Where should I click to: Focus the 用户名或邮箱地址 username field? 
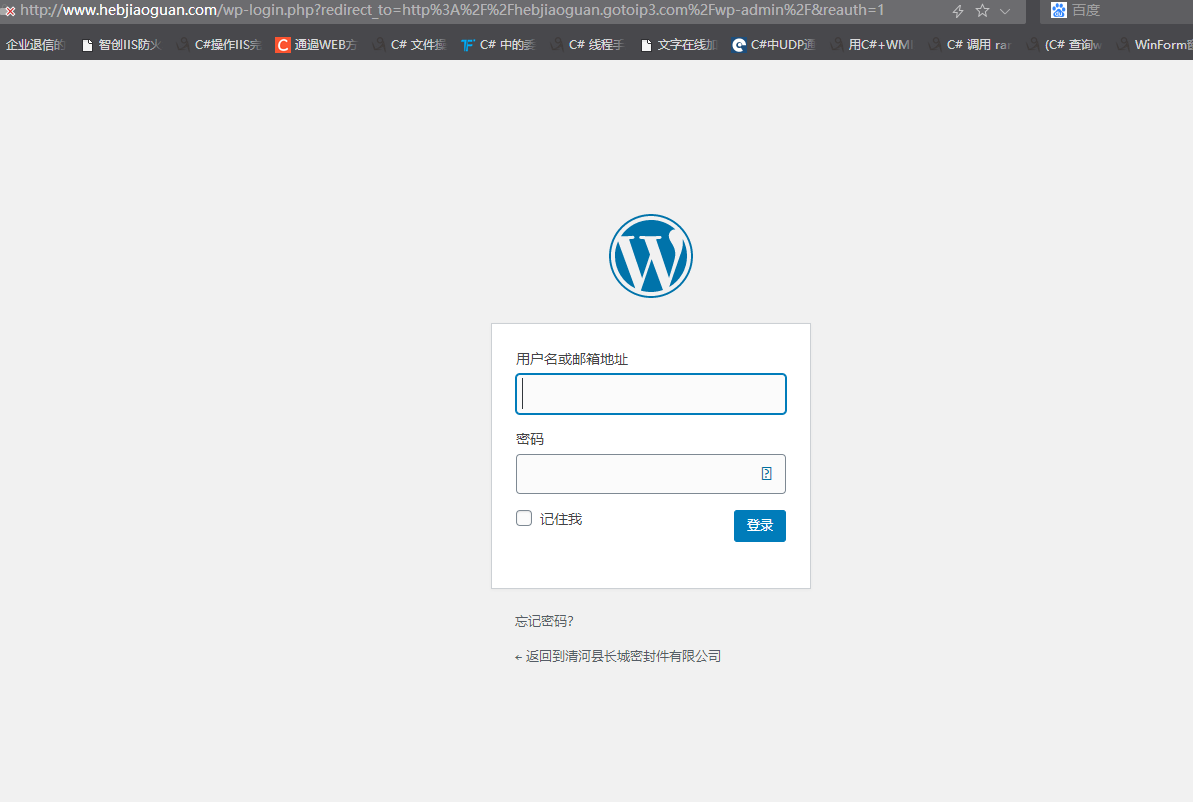click(x=650, y=394)
